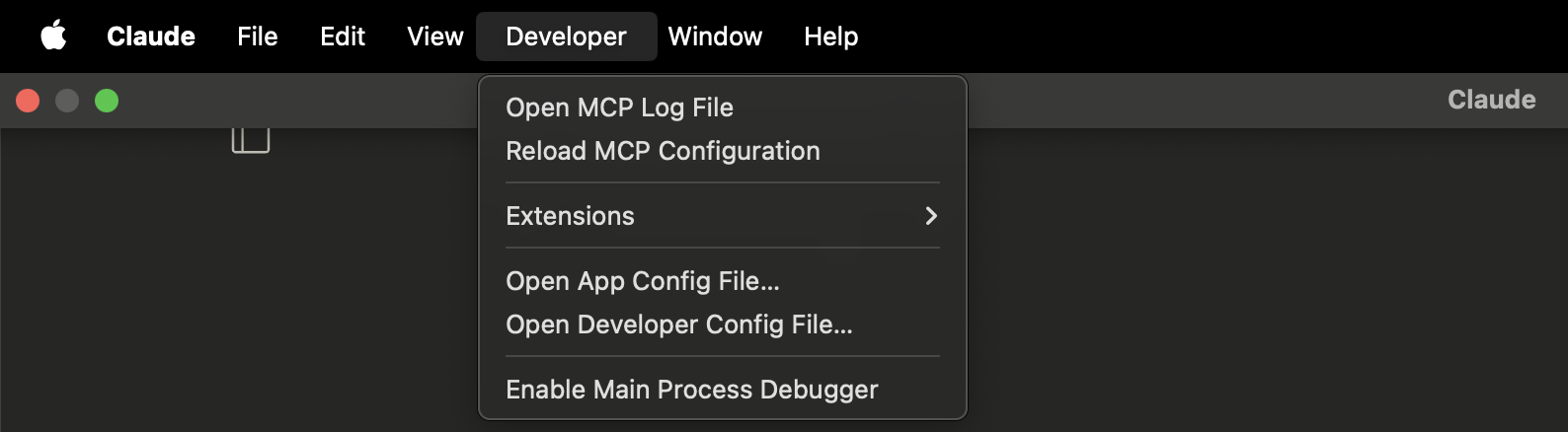Open the View menu
The width and height of the screenshot is (1568, 432).
coord(435,36)
